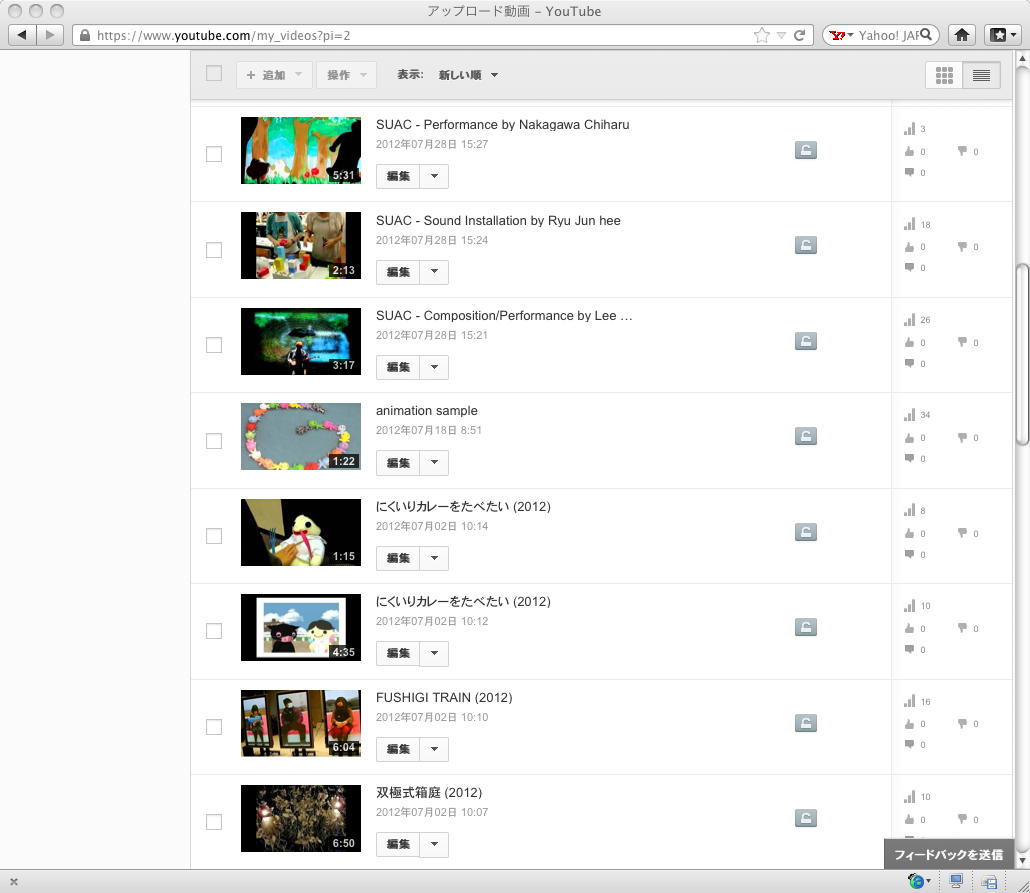Open address bar history dropdown arrow

[781, 35]
